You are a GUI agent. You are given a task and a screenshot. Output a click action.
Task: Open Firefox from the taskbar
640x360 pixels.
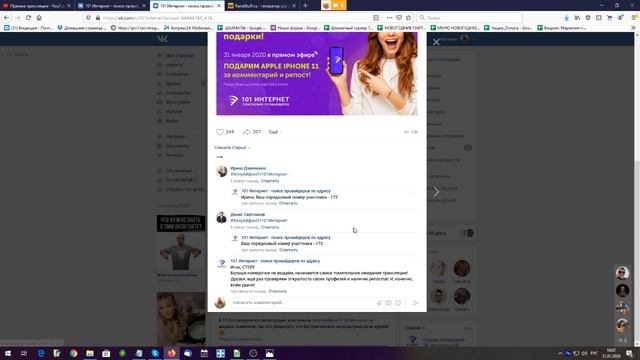tap(171, 353)
